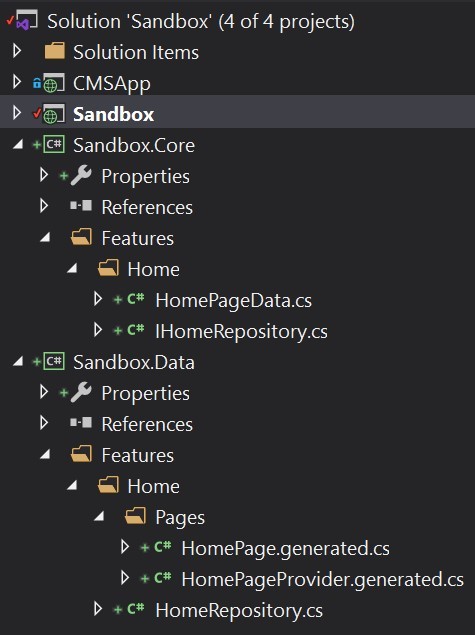Expand References under Sandbox.Core
475x635 pixels.
pos(44,206)
